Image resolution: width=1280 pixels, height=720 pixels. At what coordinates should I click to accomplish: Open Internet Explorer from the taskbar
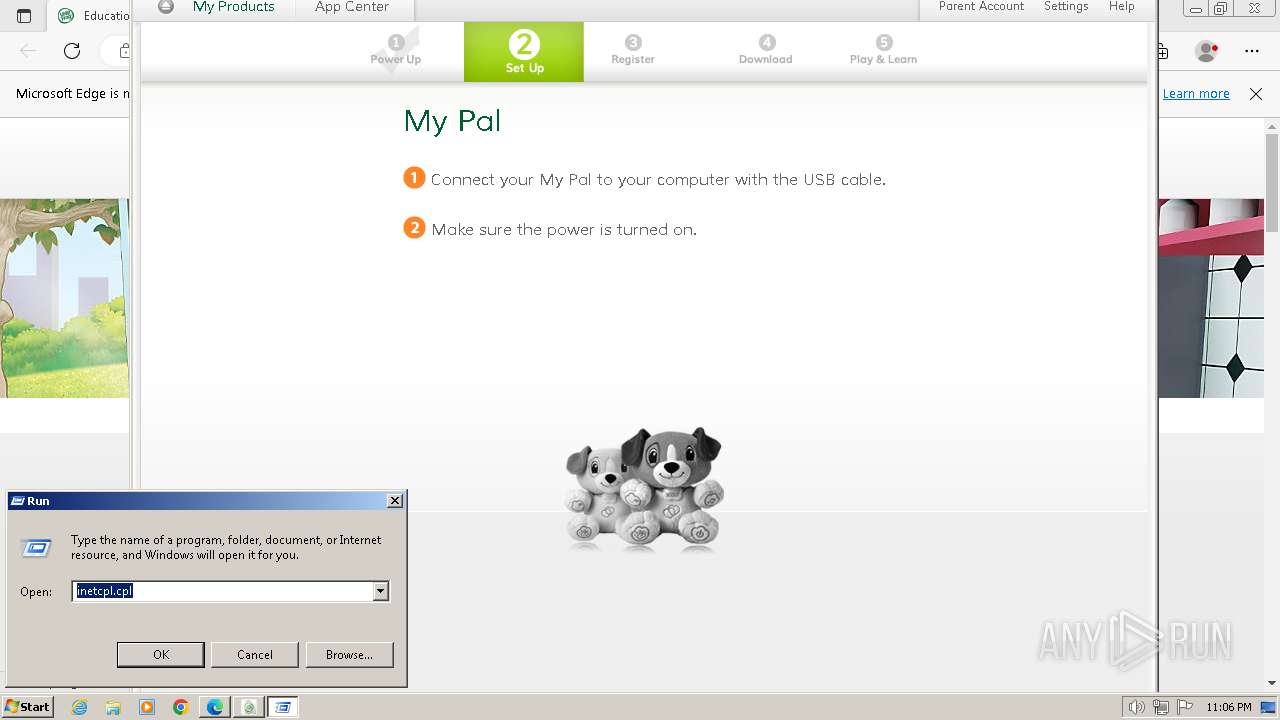coord(79,707)
